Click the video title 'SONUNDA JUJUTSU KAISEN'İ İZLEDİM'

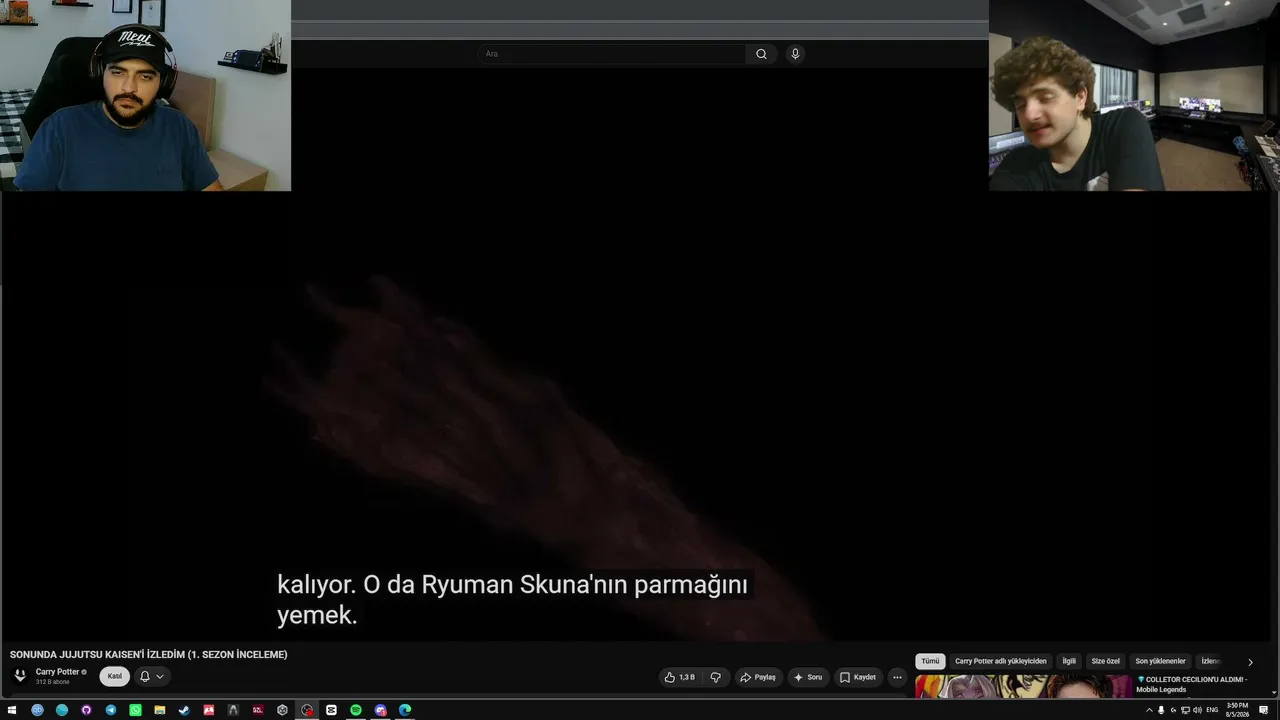149,654
